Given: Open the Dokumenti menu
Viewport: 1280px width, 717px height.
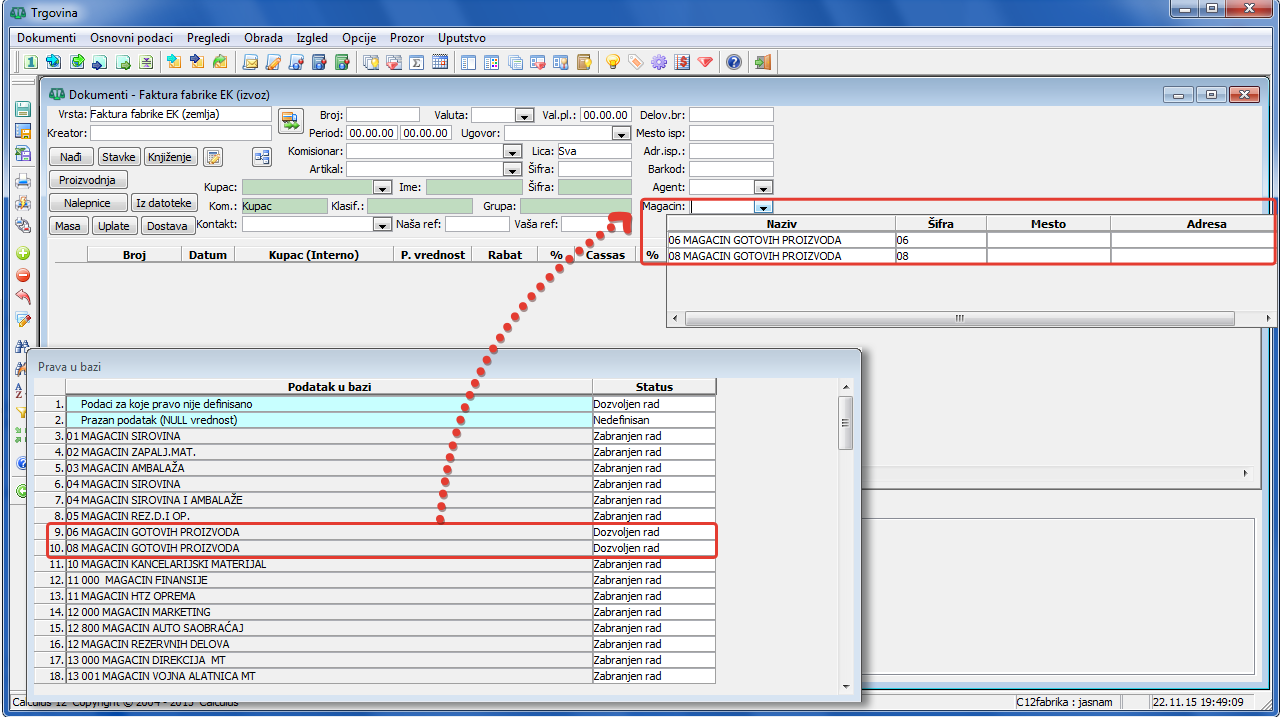Looking at the screenshot, I should [x=46, y=37].
